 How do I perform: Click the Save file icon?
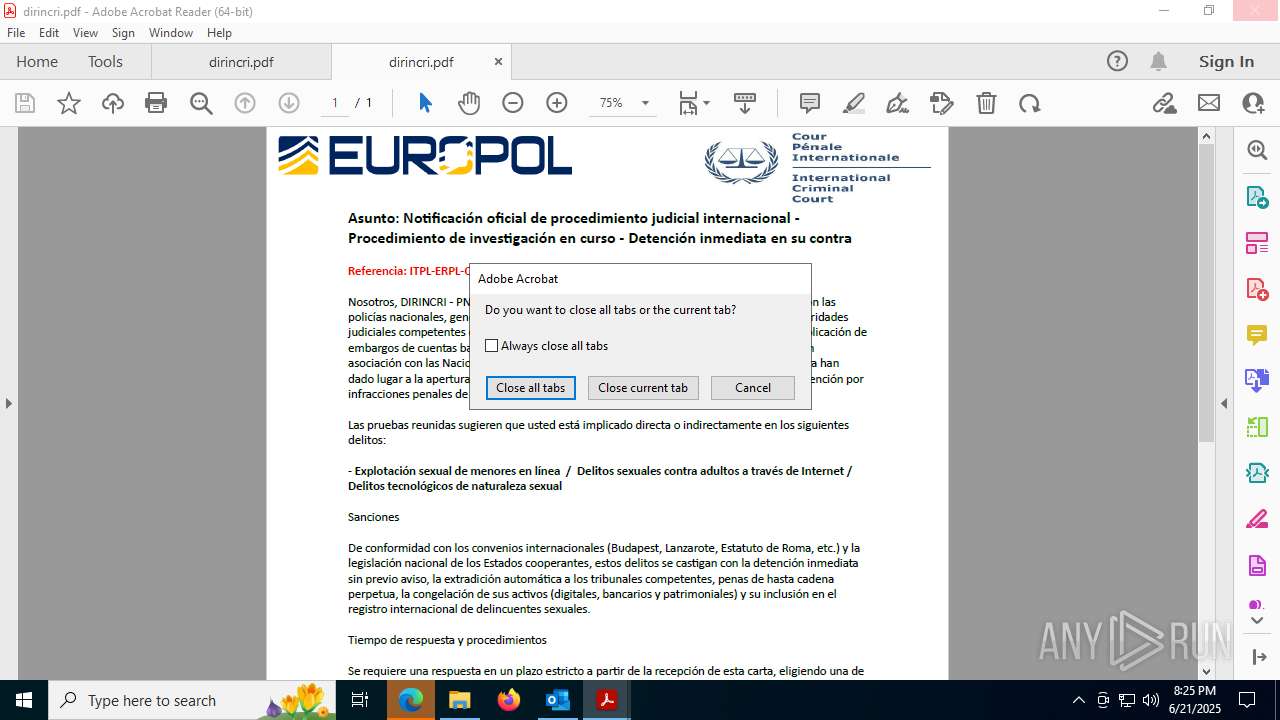pyautogui.click(x=25, y=103)
